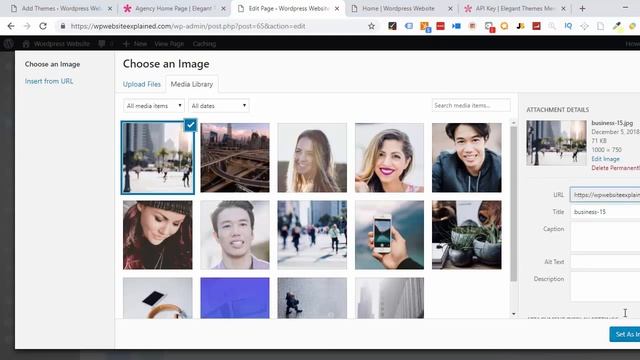Click the red rectangular extension icon
The height and width of the screenshot is (360, 640).
point(440,26)
